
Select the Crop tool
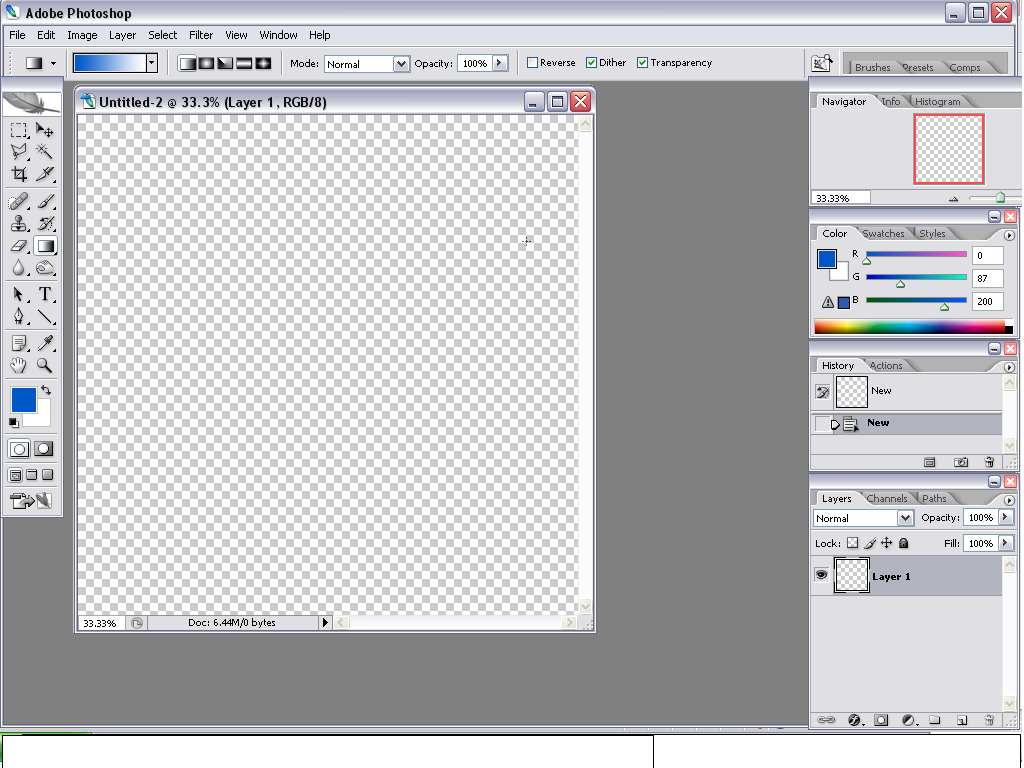19,174
